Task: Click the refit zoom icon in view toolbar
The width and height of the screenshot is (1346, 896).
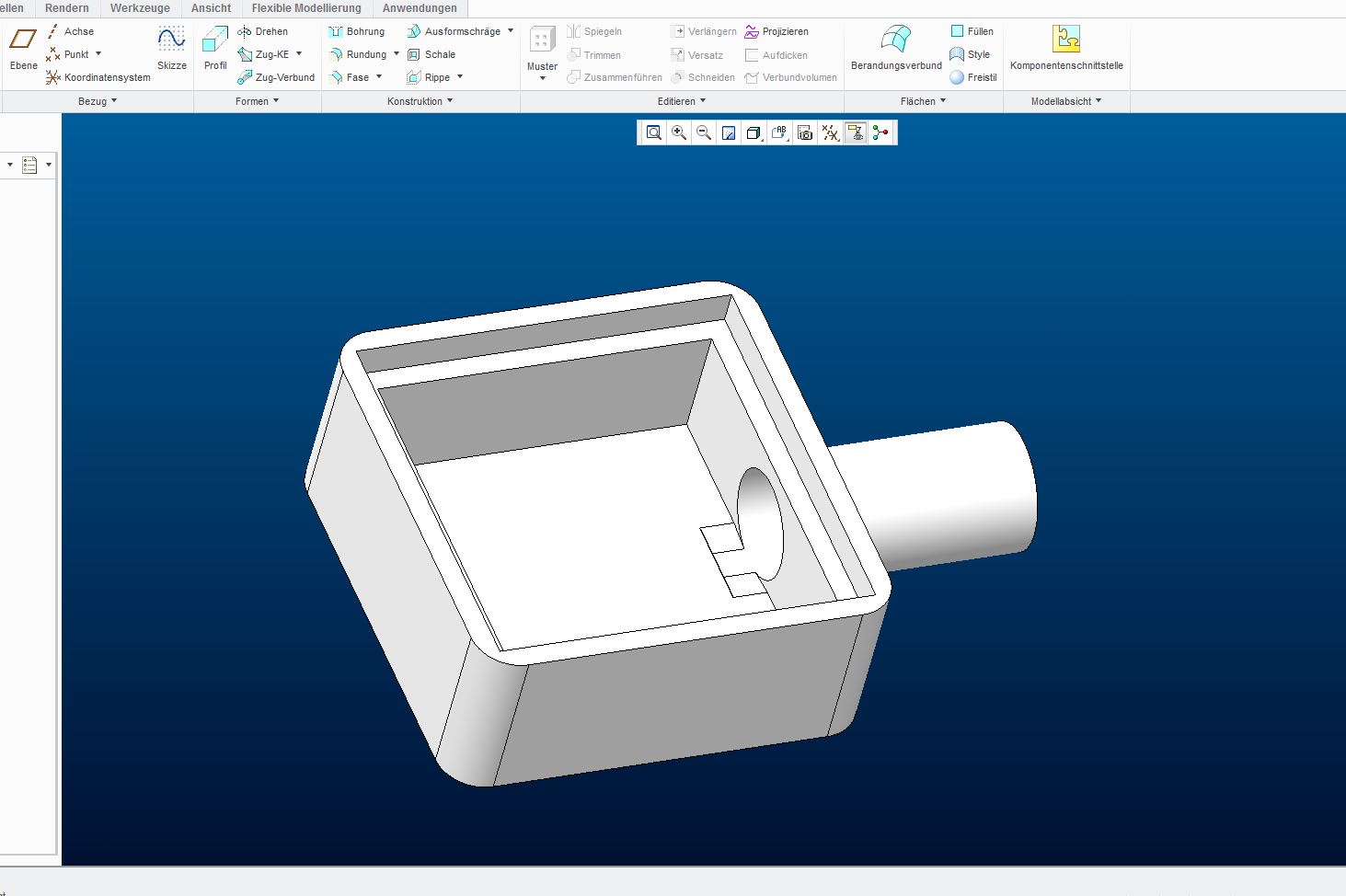Action: point(653,133)
